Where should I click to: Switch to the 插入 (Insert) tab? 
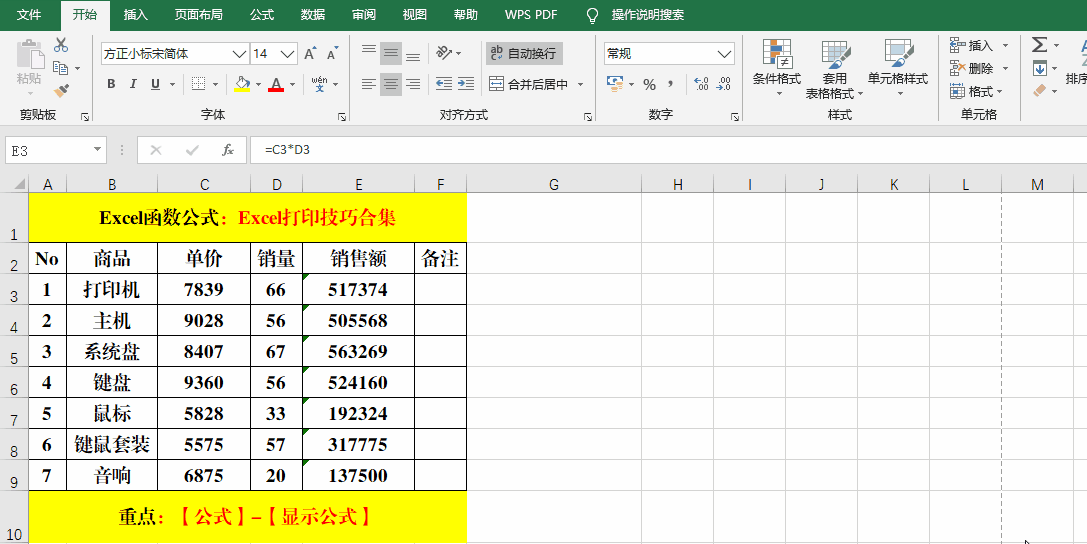click(x=135, y=15)
